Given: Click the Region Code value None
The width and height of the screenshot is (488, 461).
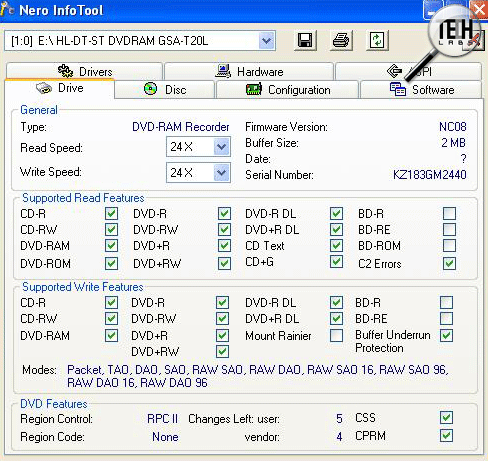Looking at the screenshot, I should point(165,437).
